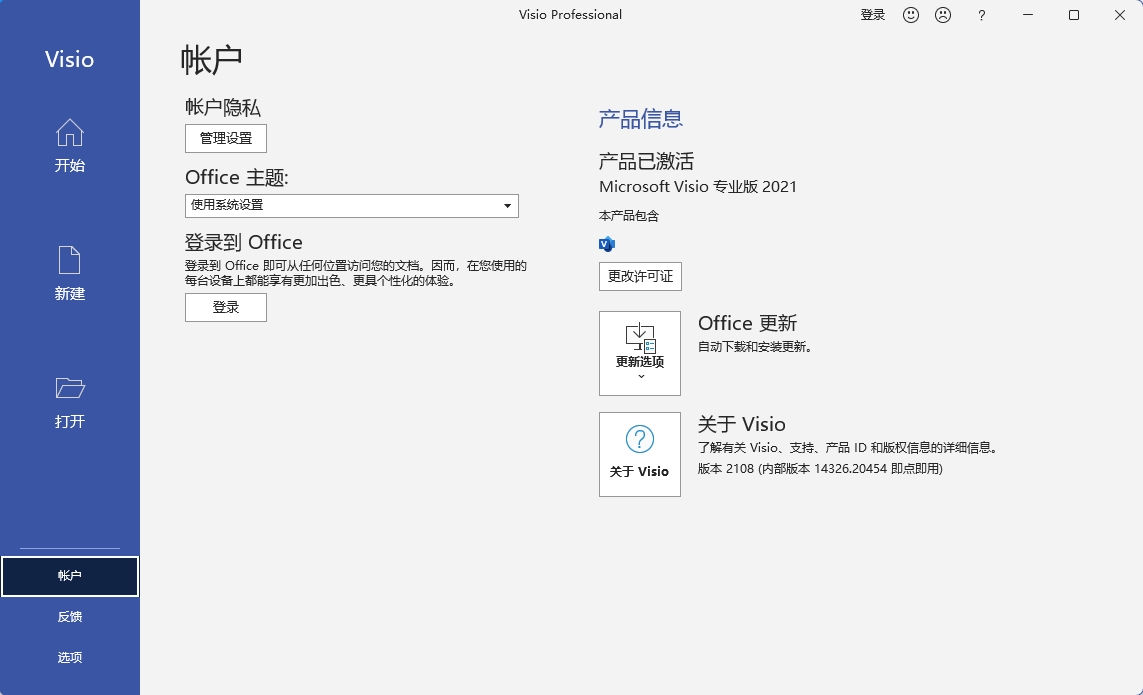Open the Feedback (反馈) sidebar item
The width and height of the screenshot is (1143, 695).
pos(70,617)
